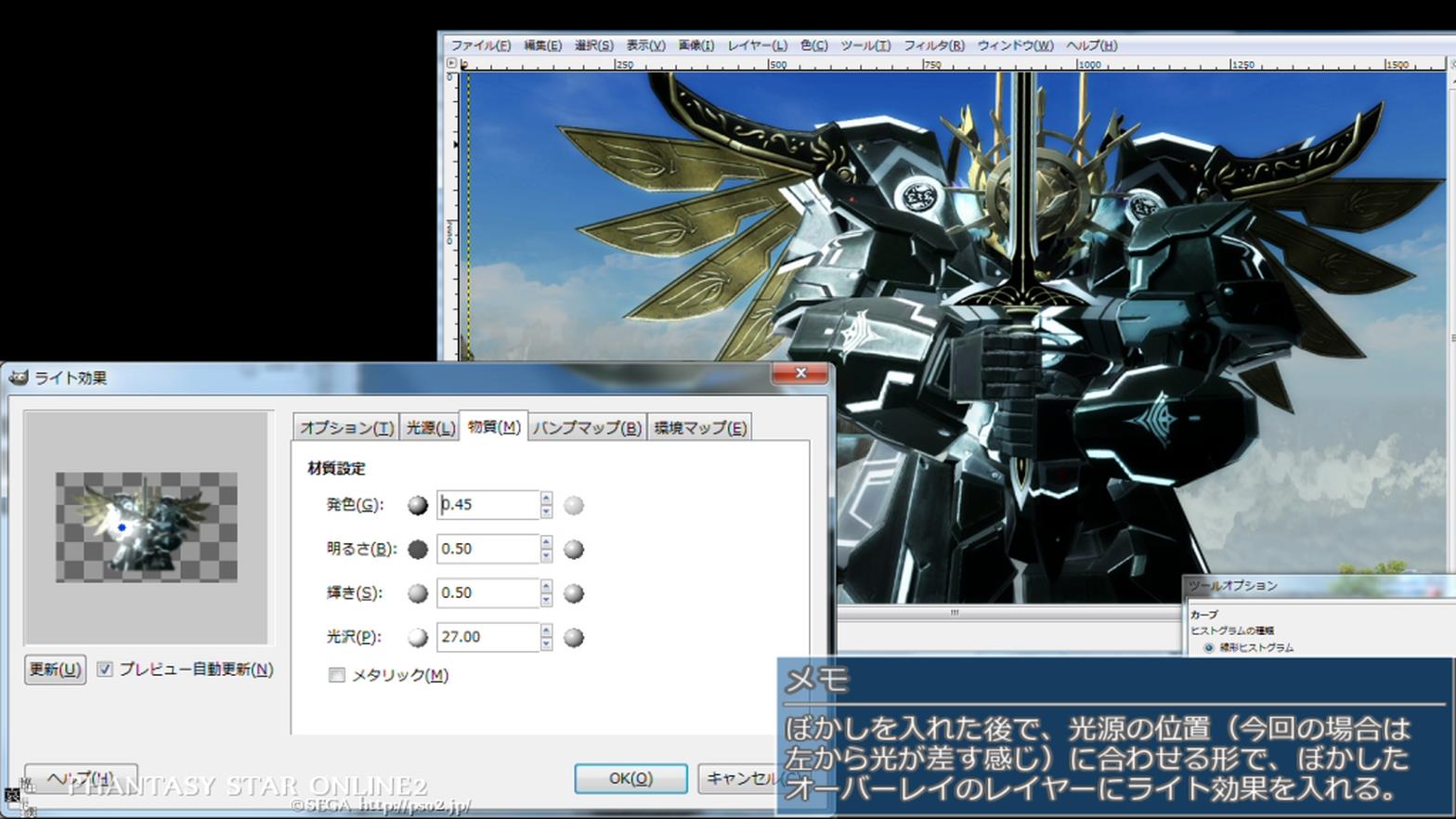
Task: Switch to the バンプマップ(B) tab
Action: tap(587, 427)
